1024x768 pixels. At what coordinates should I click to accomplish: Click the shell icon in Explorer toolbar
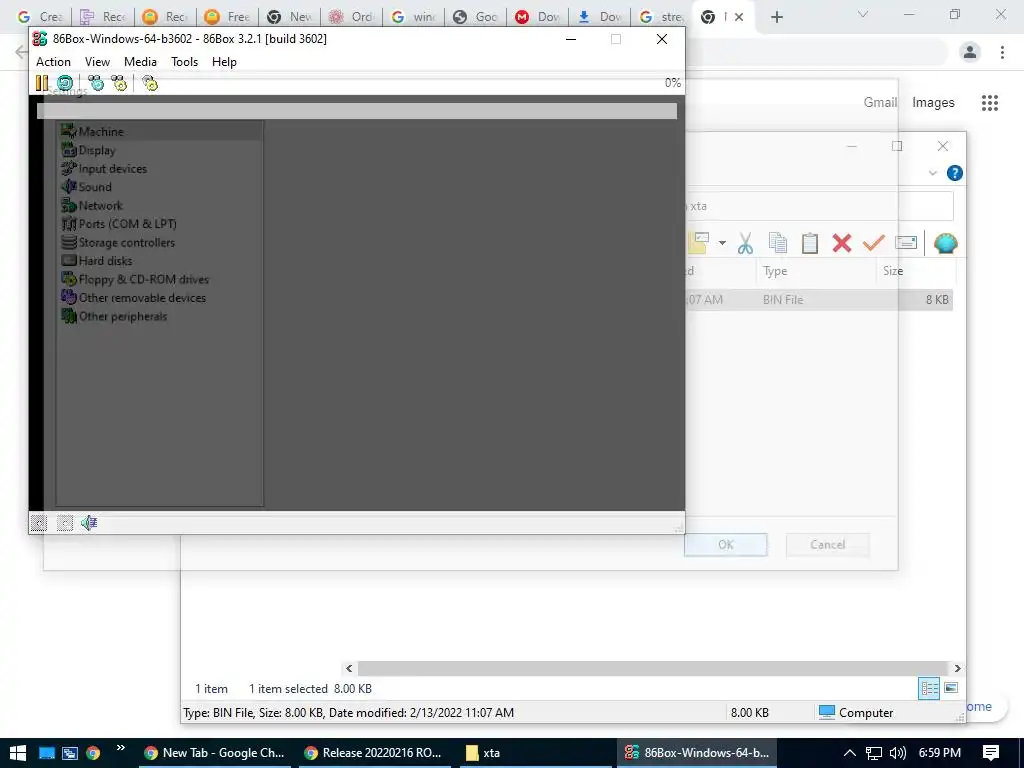point(945,243)
